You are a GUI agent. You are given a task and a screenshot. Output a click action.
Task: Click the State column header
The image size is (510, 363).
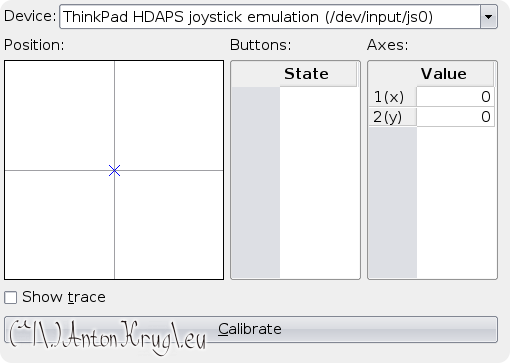[x=306, y=74]
